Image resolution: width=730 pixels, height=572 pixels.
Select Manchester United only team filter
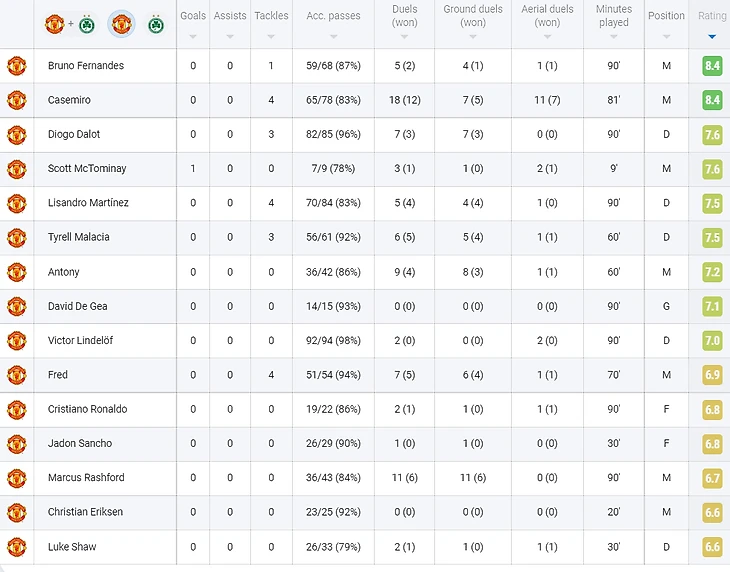click(x=121, y=23)
